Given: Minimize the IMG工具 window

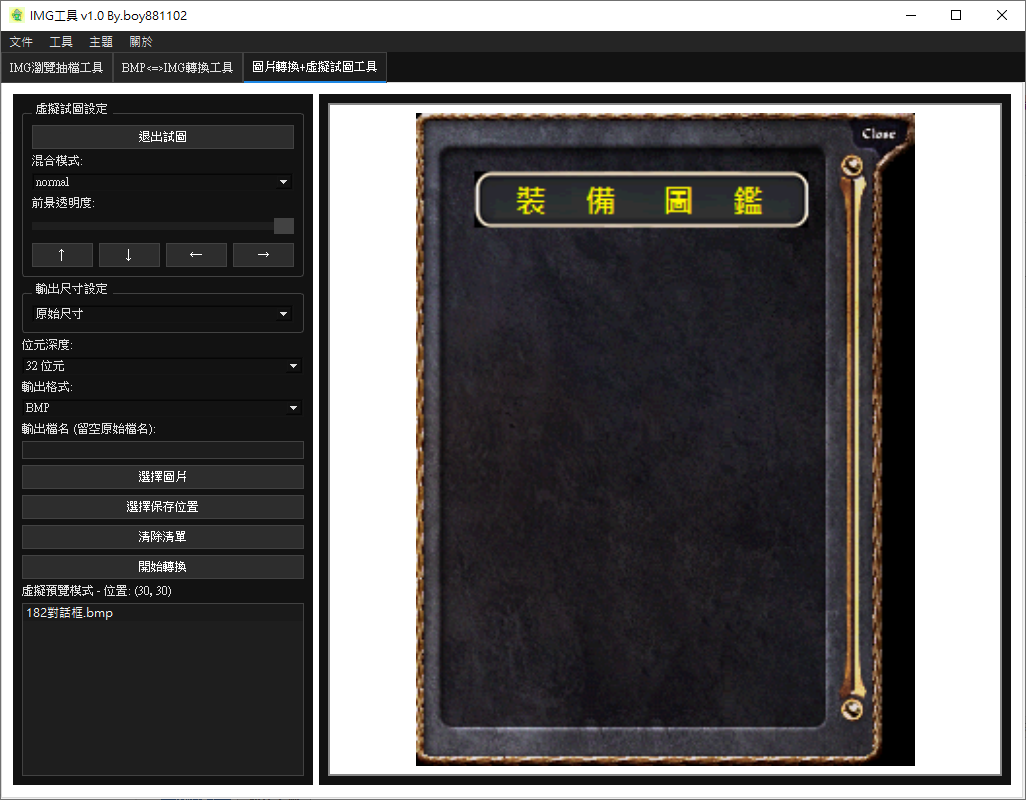Looking at the screenshot, I should point(911,15).
